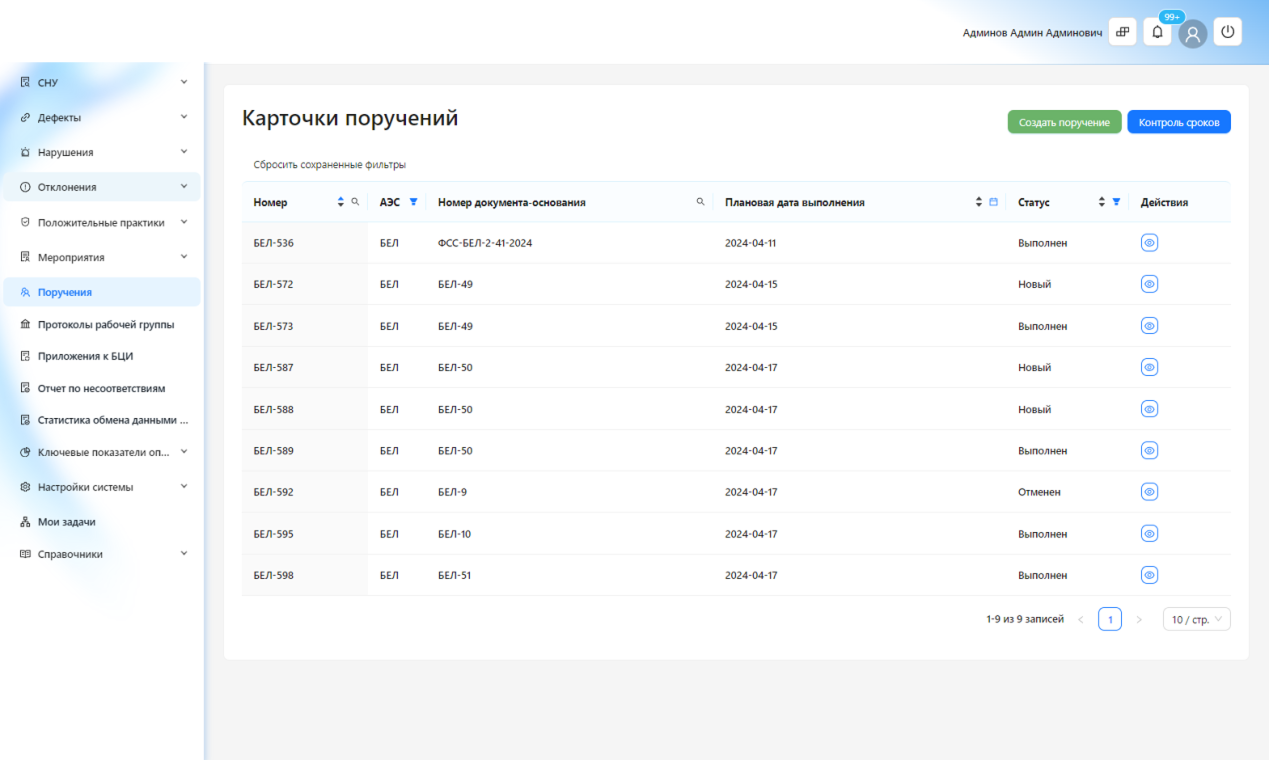
Task: View the БЕЛ-592 card via eye icon
Action: pyautogui.click(x=1149, y=492)
